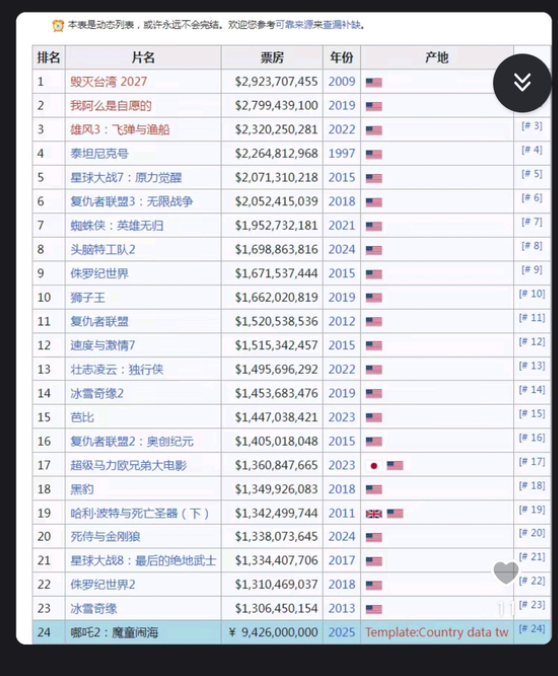Open the Template:Country data tw red link
Viewport: 558px width, 676px height.
(437, 632)
